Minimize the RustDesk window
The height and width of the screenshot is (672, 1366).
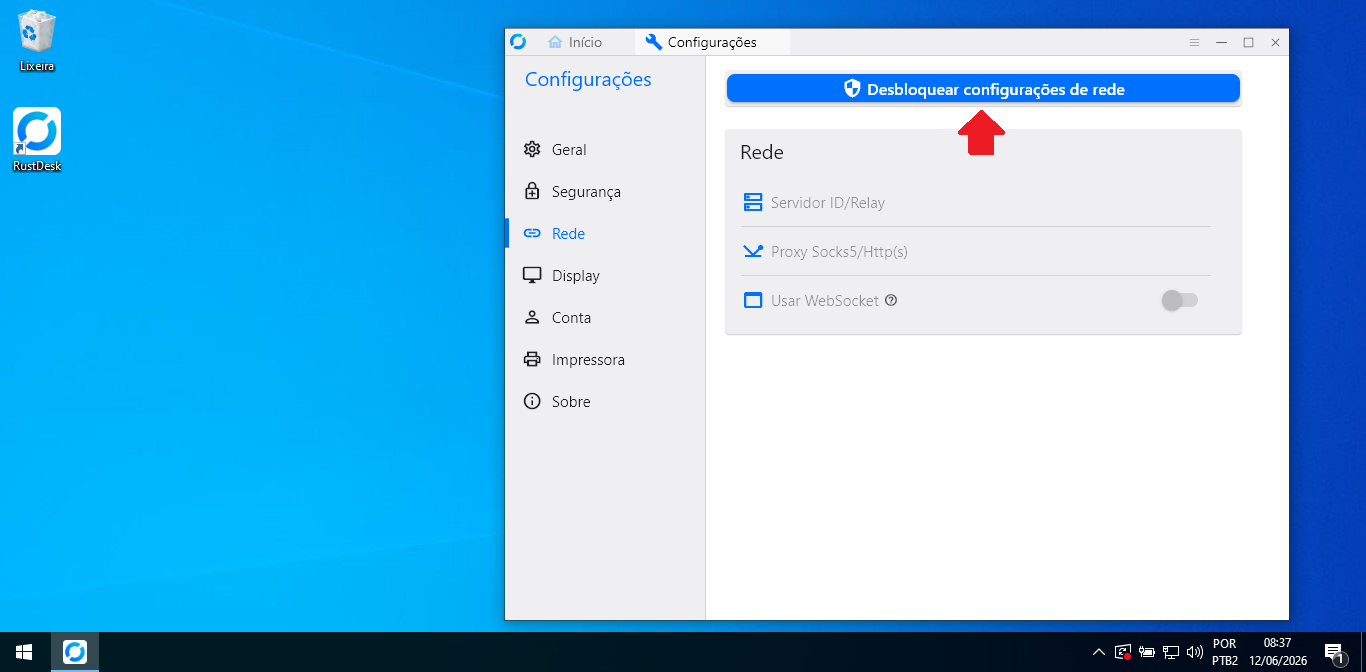click(1221, 42)
